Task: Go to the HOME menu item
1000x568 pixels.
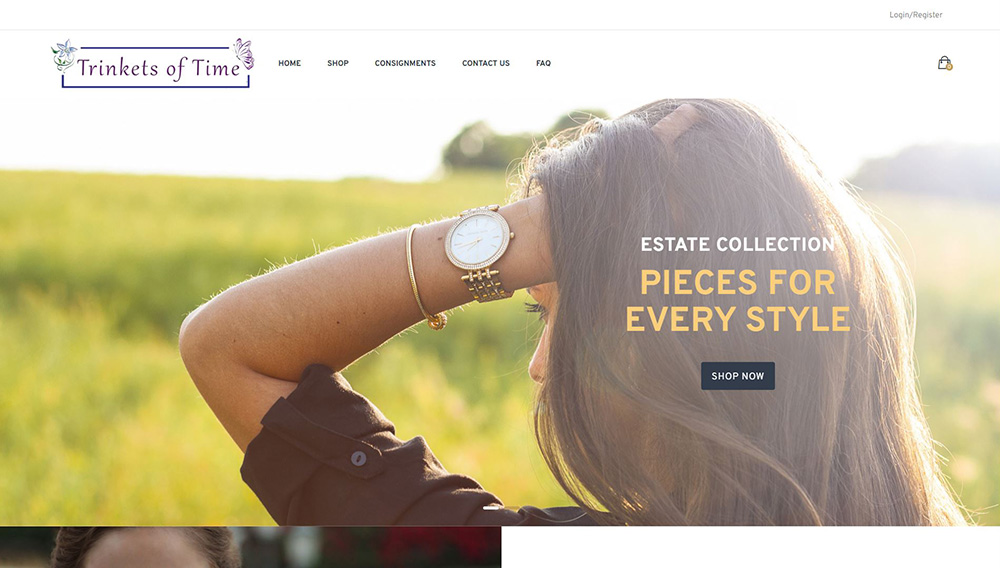Action: tap(289, 63)
